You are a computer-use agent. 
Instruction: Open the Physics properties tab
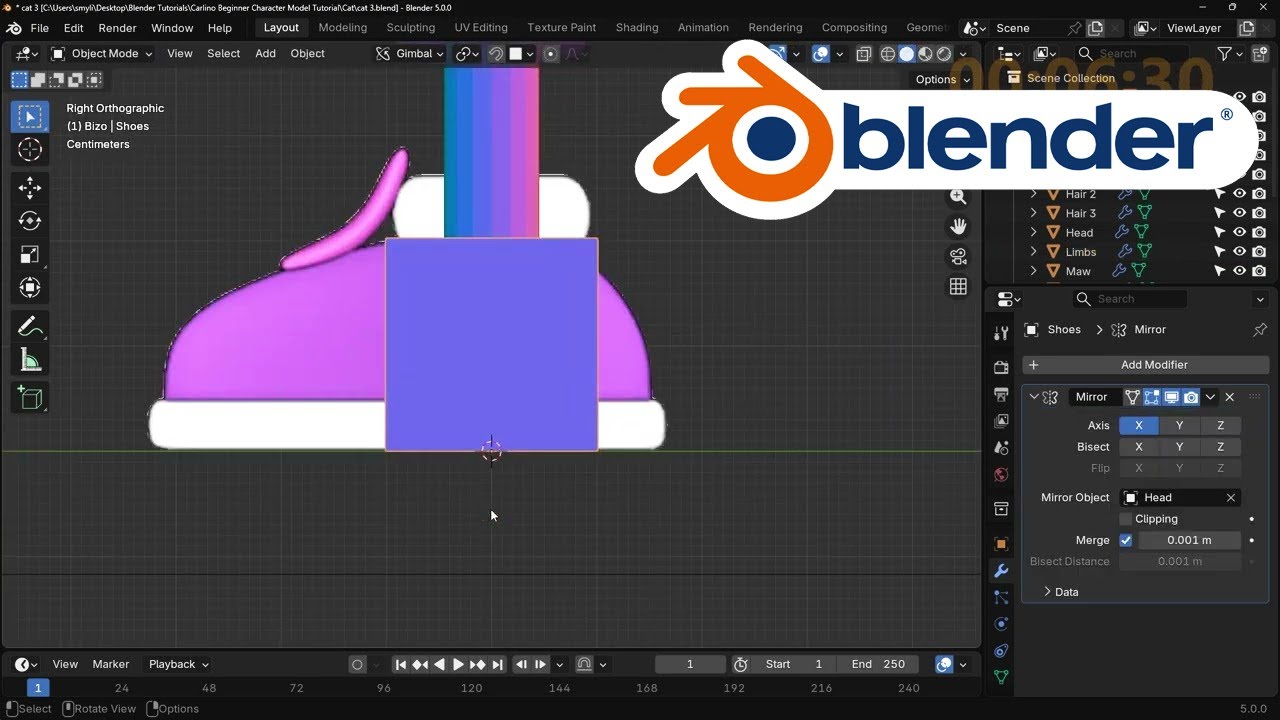point(1001,624)
